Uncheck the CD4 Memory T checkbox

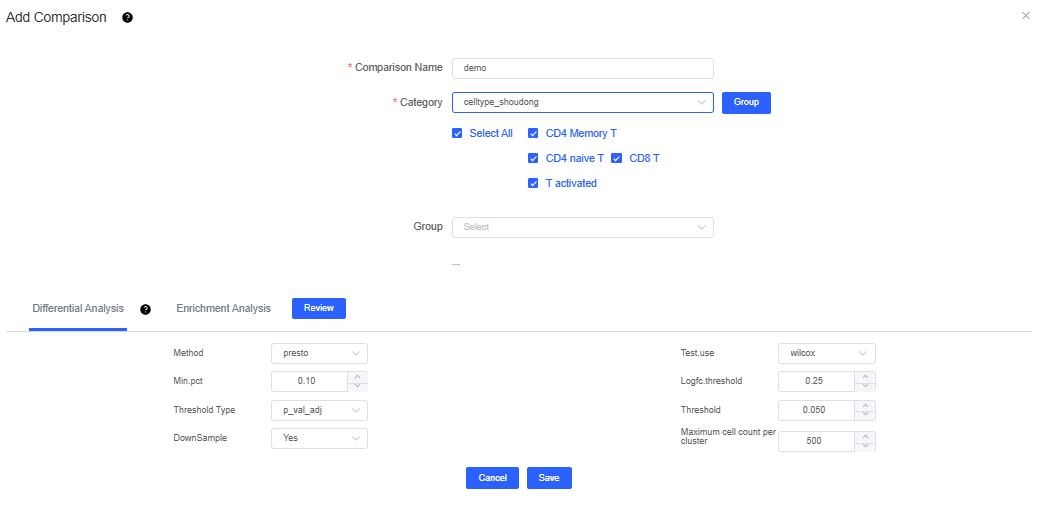534,133
